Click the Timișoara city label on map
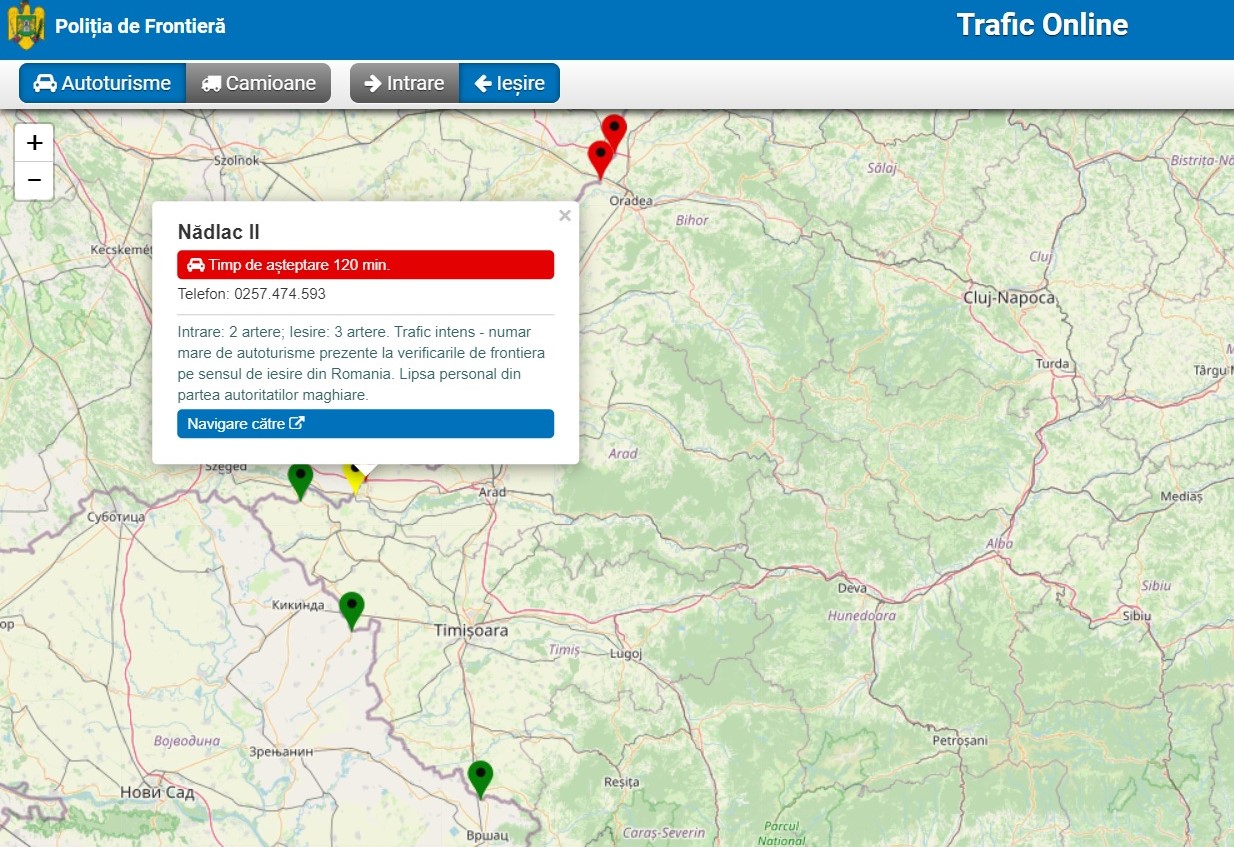 pyautogui.click(x=471, y=631)
